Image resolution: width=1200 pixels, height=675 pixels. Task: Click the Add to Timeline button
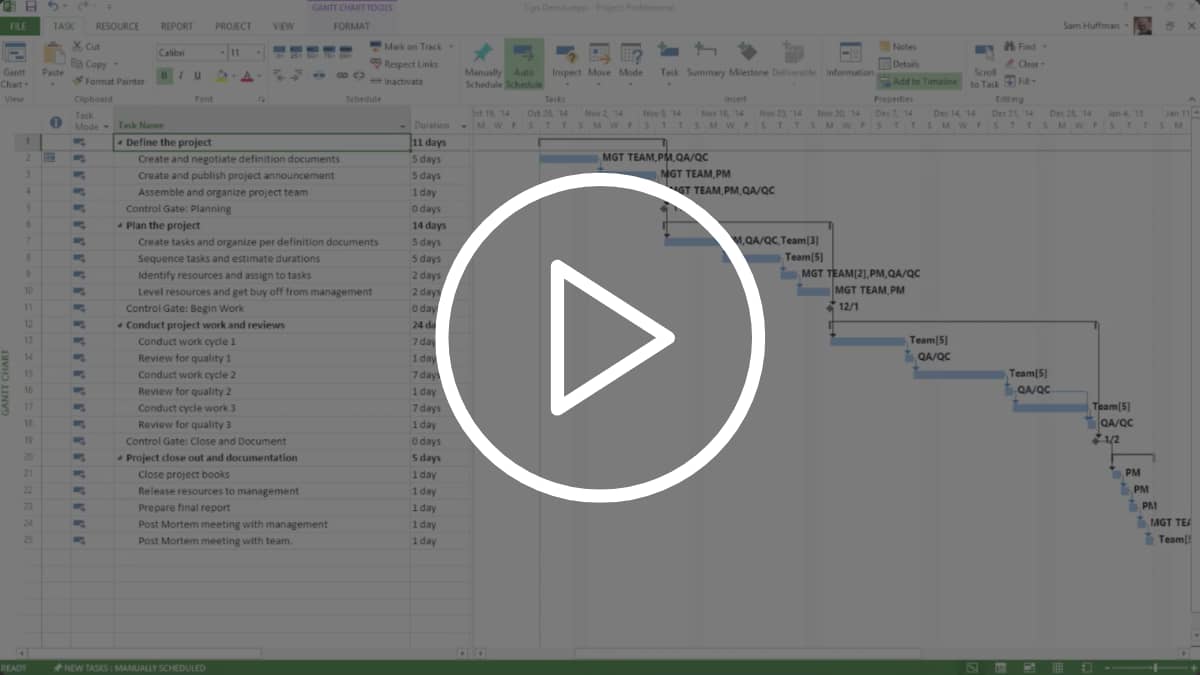pos(918,81)
